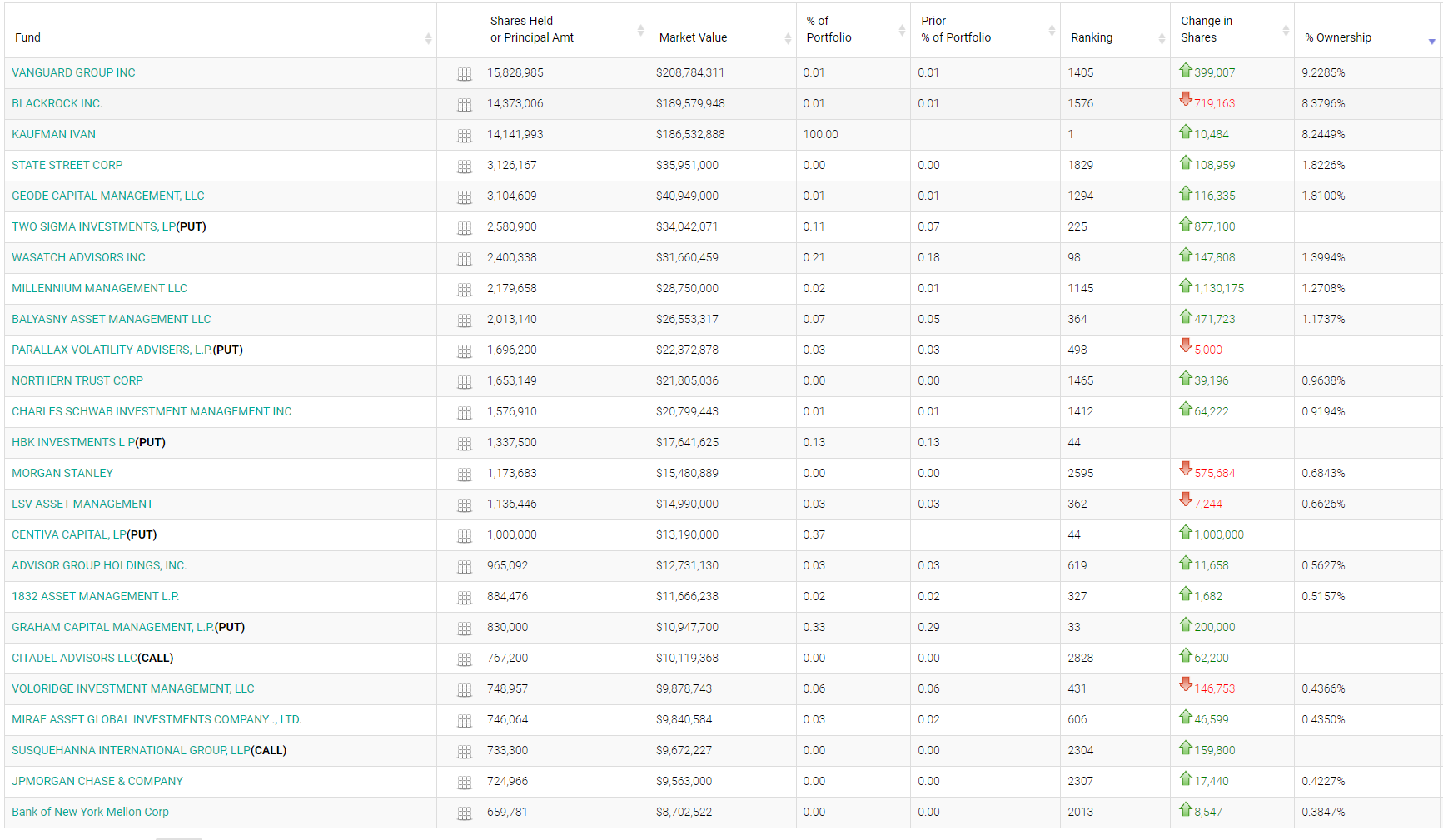The image size is (1443, 840).
Task: Open LSV ASSET MANAGEMENT link
Action: point(82,504)
